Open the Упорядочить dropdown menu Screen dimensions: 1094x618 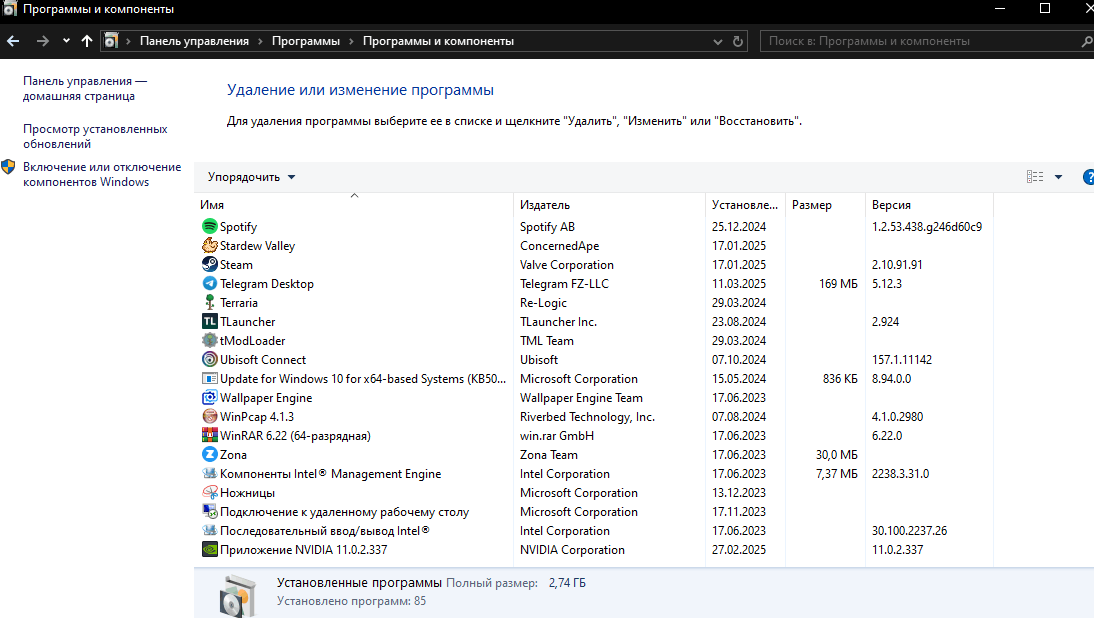tap(251, 177)
